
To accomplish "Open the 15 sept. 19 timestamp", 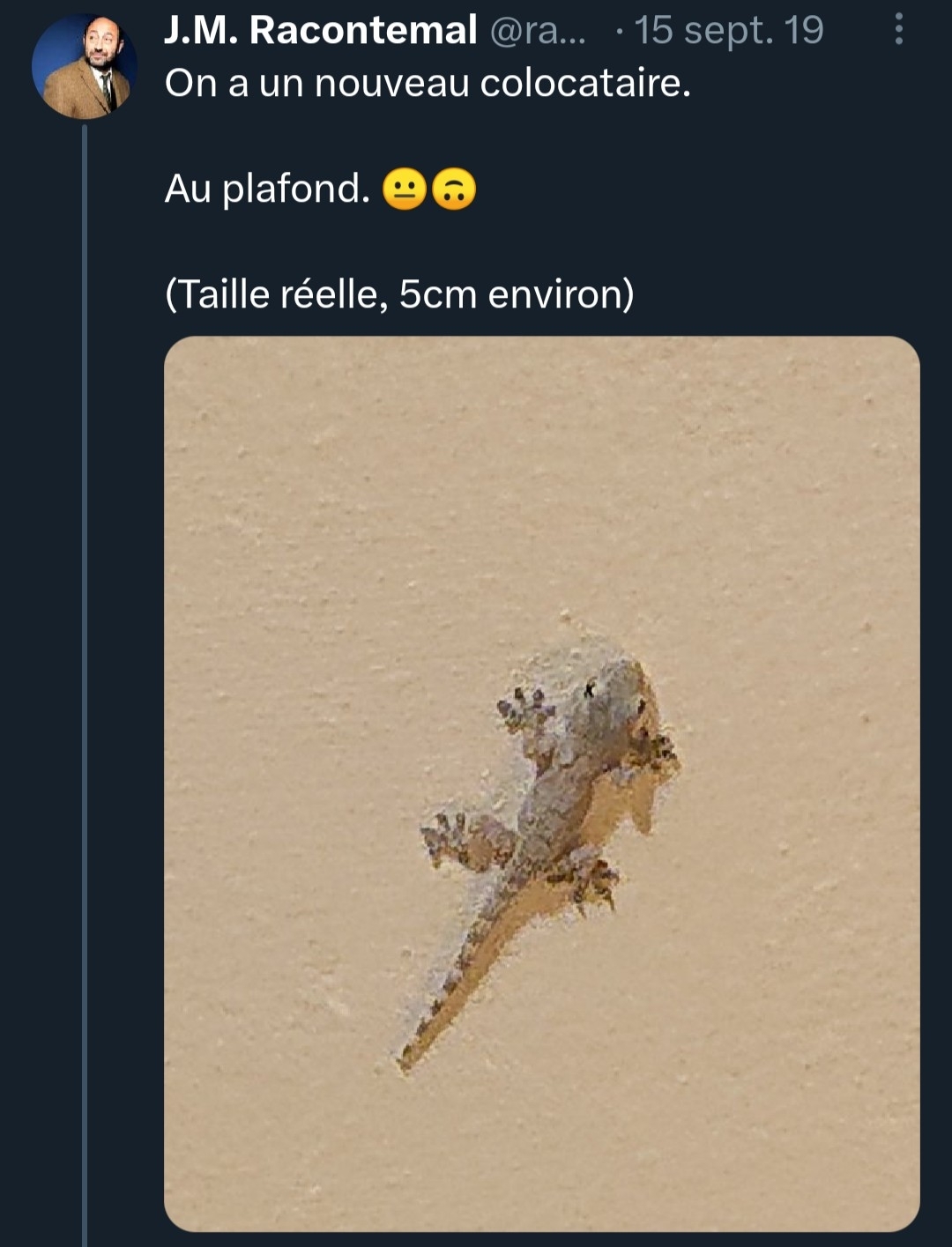I will pyautogui.click(x=729, y=31).
